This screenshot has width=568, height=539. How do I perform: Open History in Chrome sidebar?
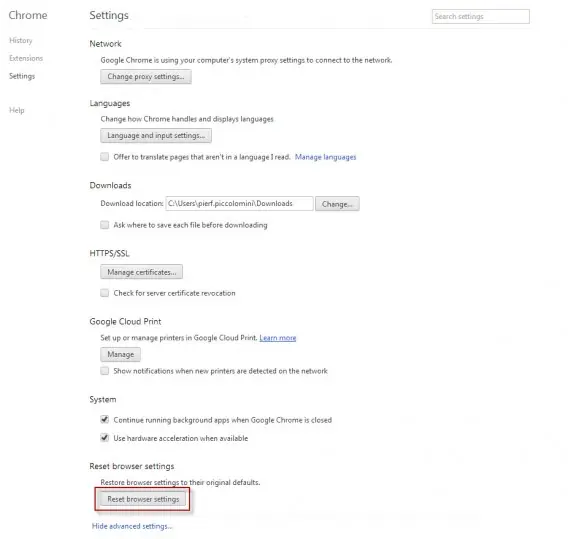21,40
